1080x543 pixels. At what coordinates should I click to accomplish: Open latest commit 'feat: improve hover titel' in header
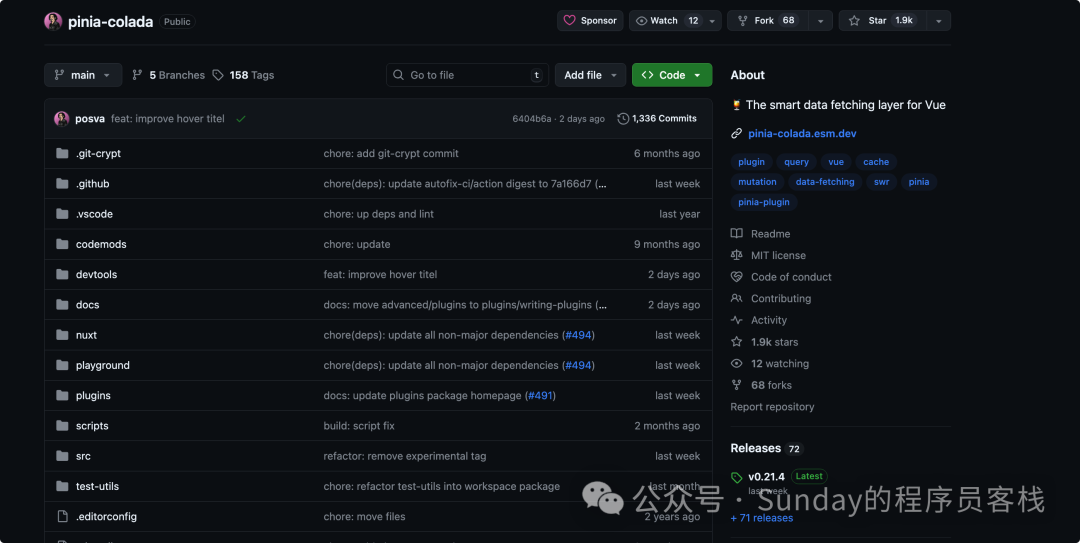pyautogui.click(x=167, y=119)
